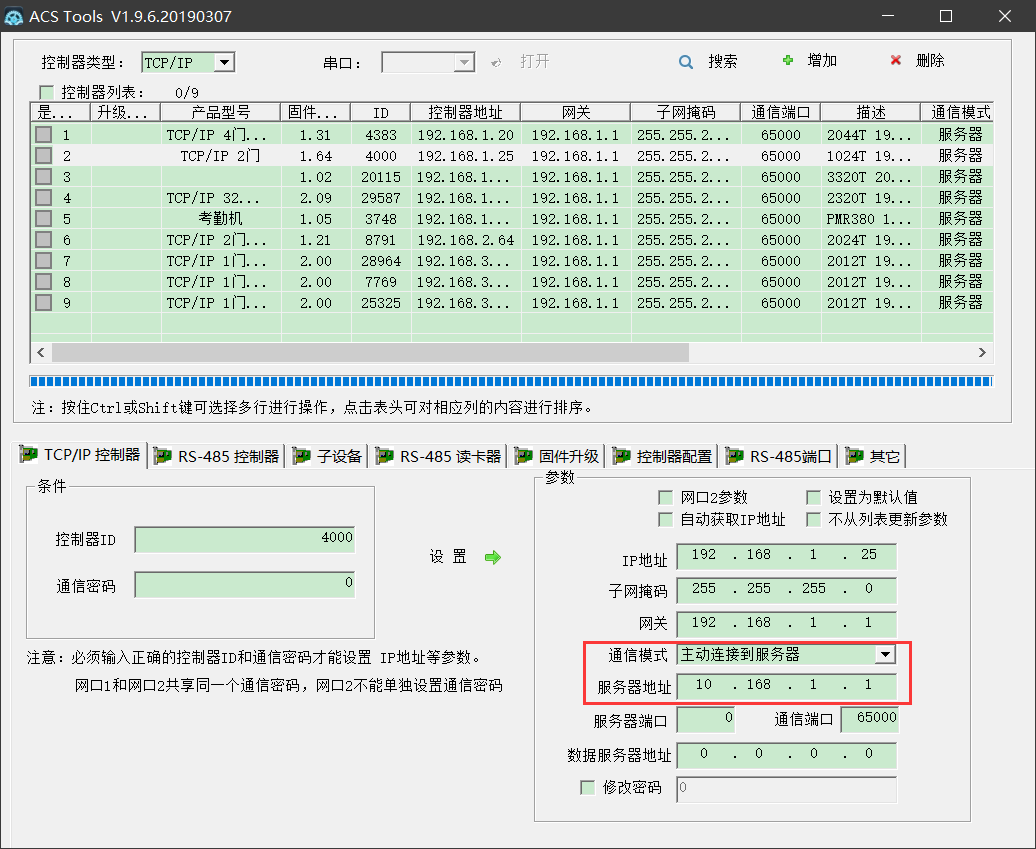Screen dimensions: 1036x849
Task: Expand the 通信模式 dropdown list
Action: pyautogui.click(x=884, y=655)
